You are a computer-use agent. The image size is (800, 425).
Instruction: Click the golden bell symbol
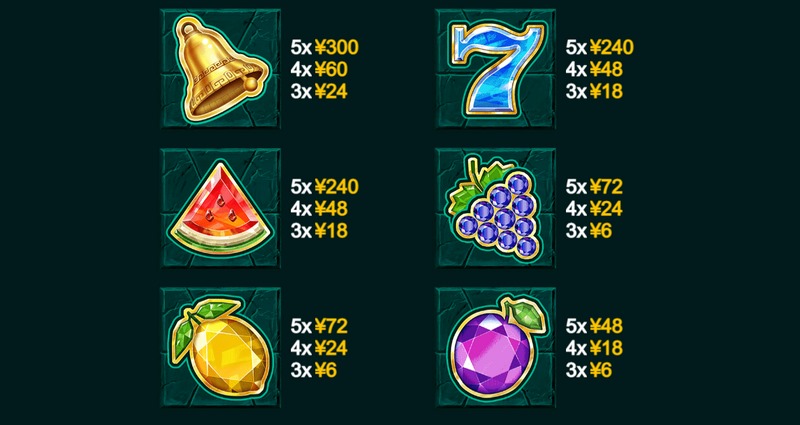(220, 68)
